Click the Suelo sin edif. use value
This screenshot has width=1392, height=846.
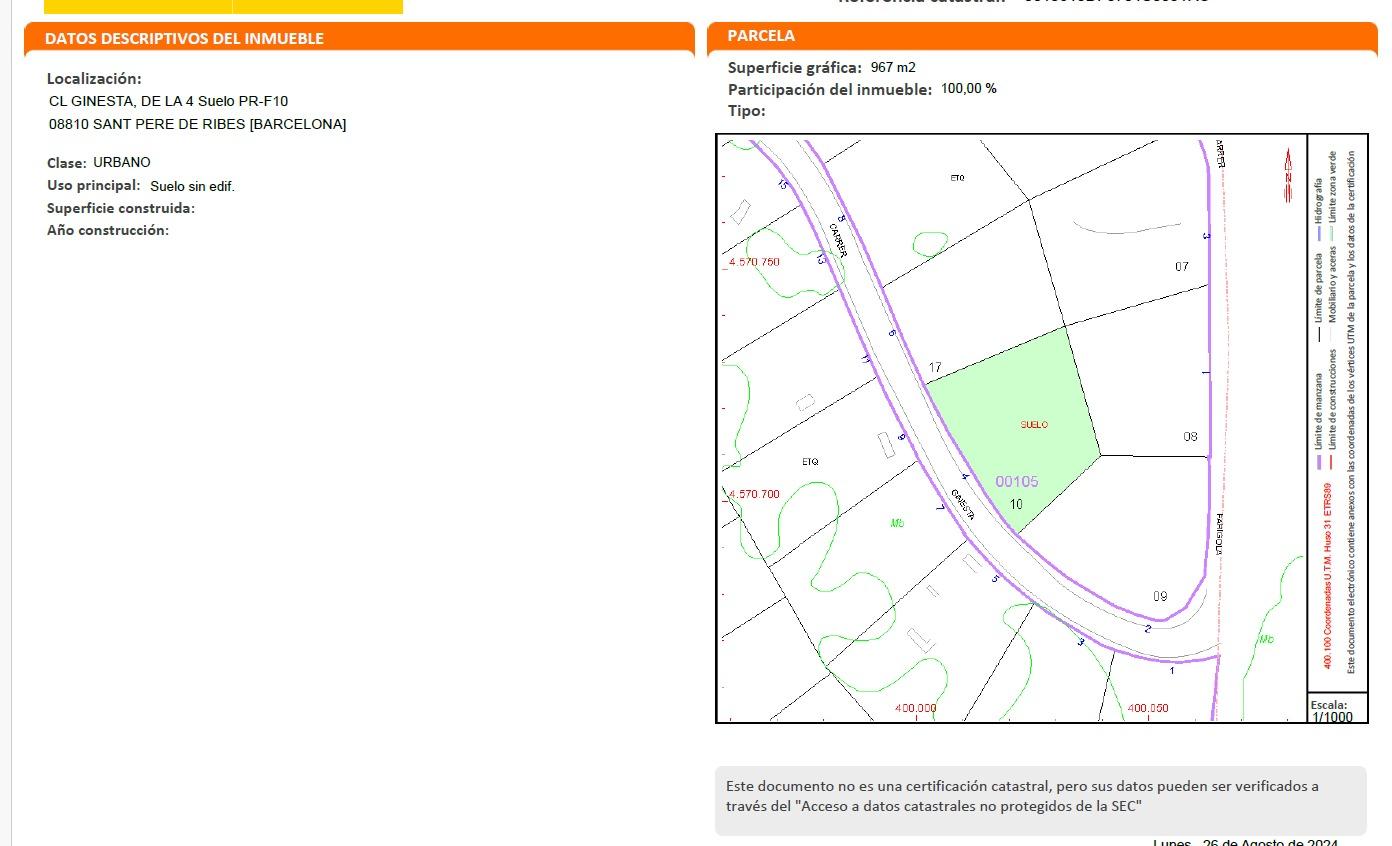pyautogui.click(x=192, y=186)
